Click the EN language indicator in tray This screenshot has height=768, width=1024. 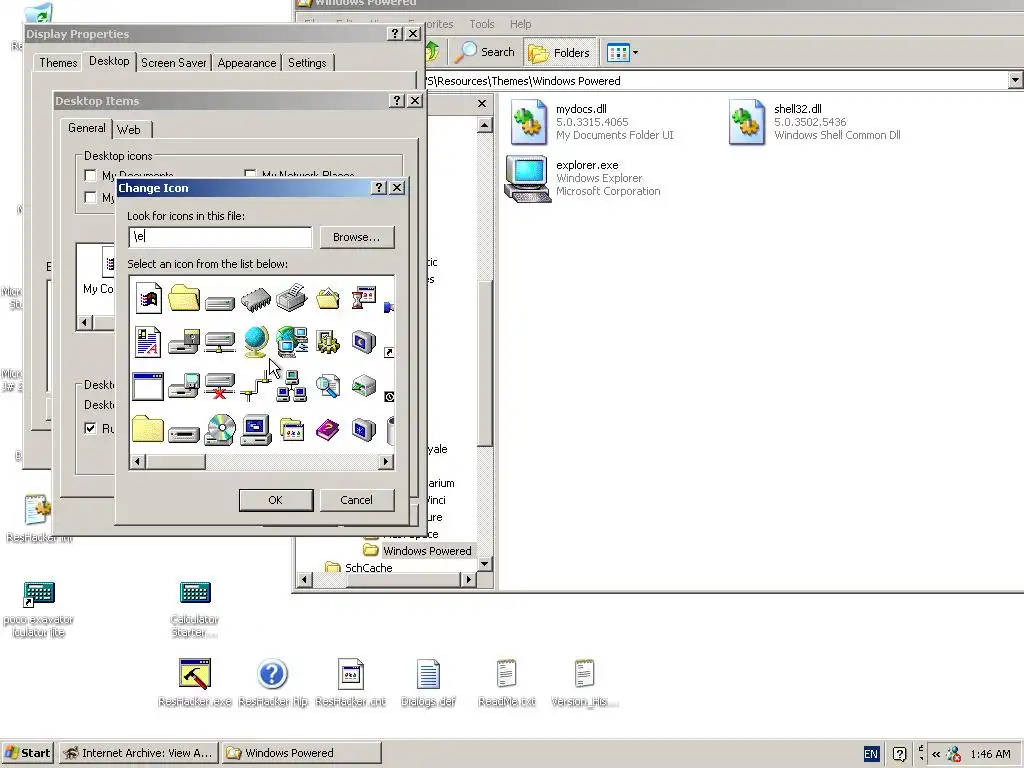click(x=871, y=754)
